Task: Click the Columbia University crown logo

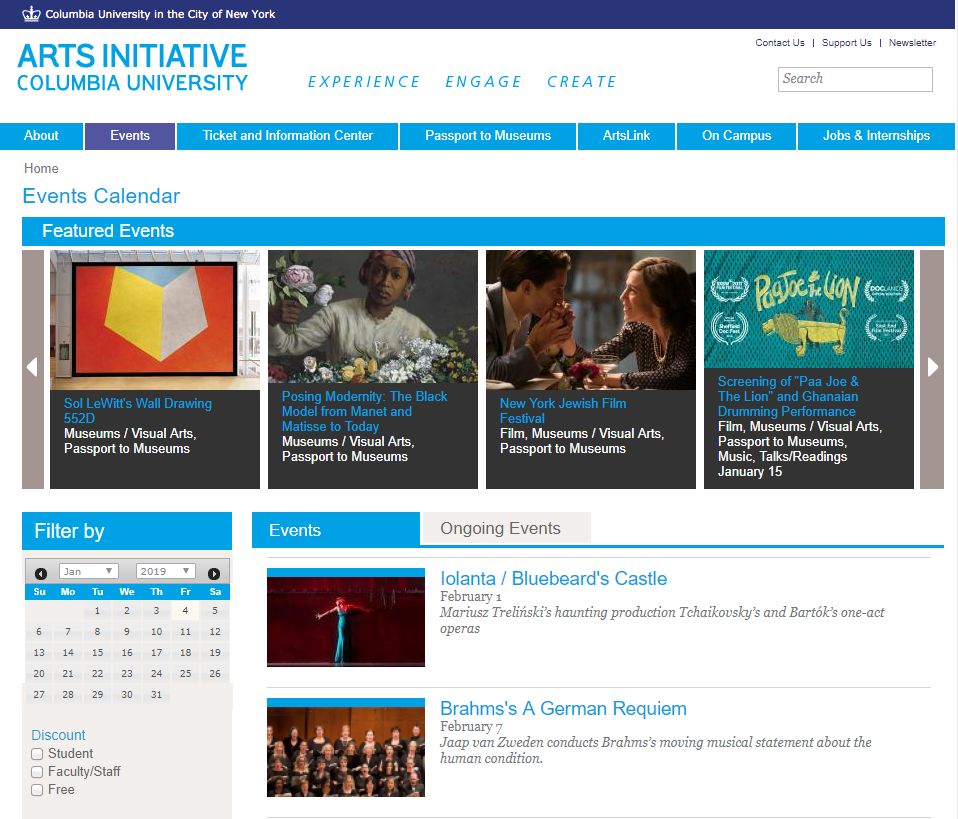Action: click(31, 13)
